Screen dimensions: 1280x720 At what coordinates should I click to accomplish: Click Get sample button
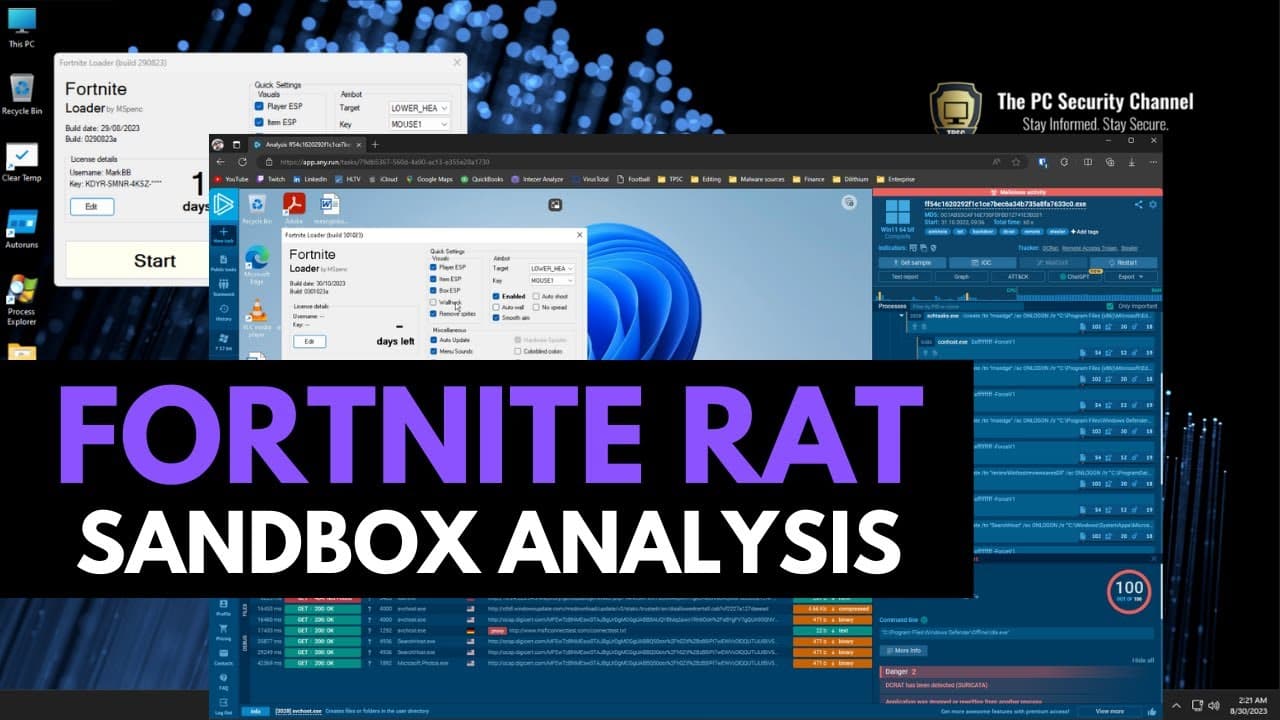click(911, 262)
